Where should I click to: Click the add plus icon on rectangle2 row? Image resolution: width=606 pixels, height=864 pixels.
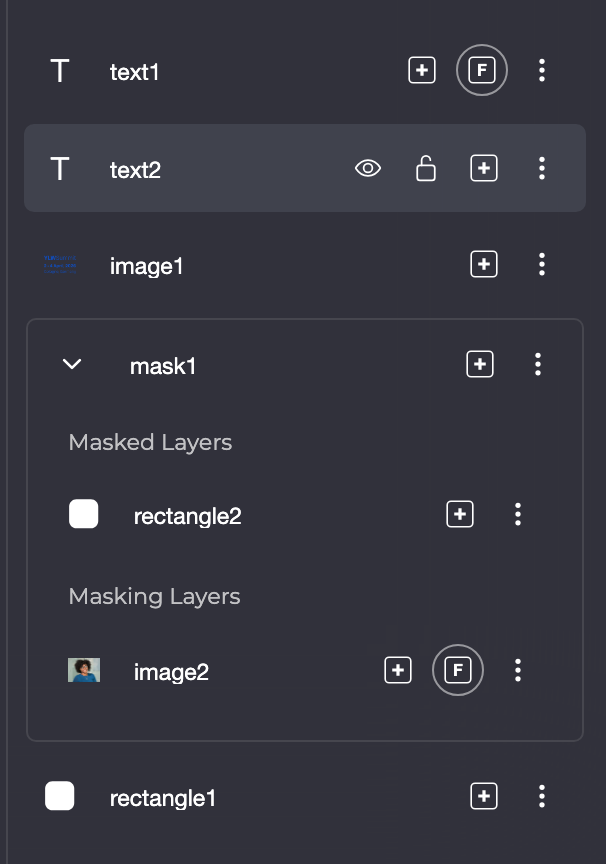click(x=460, y=514)
